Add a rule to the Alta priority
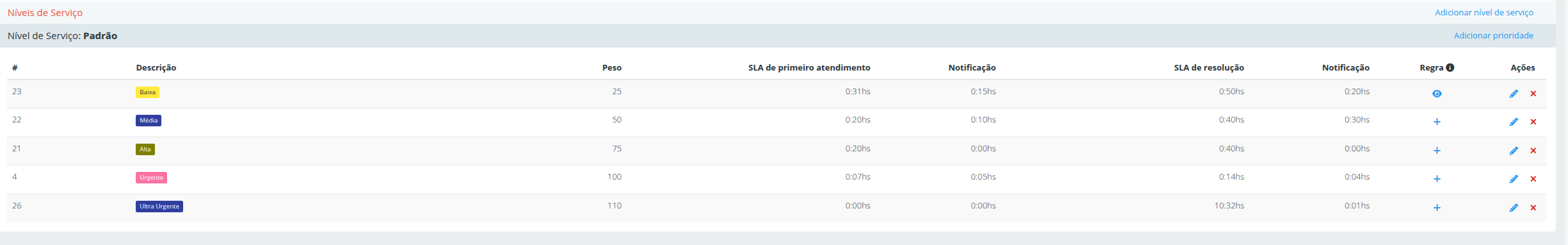The width and height of the screenshot is (1568, 245). [x=1437, y=151]
